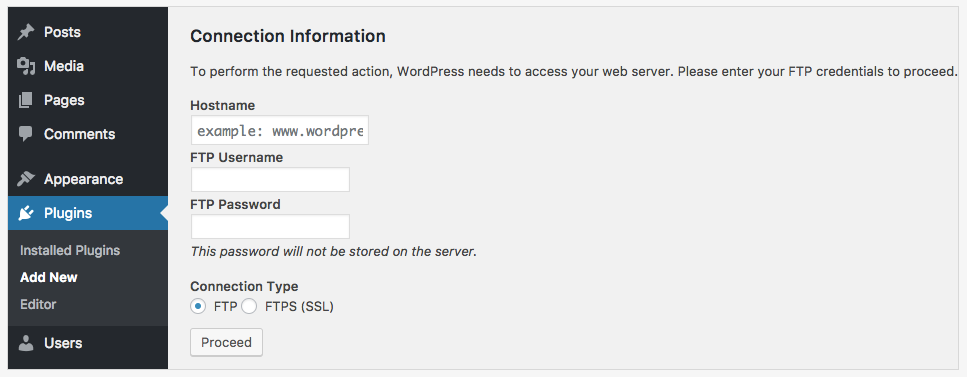Click the Pages stacked-sheets icon
The height and width of the screenshot is (377, 967).
point(25,100)
